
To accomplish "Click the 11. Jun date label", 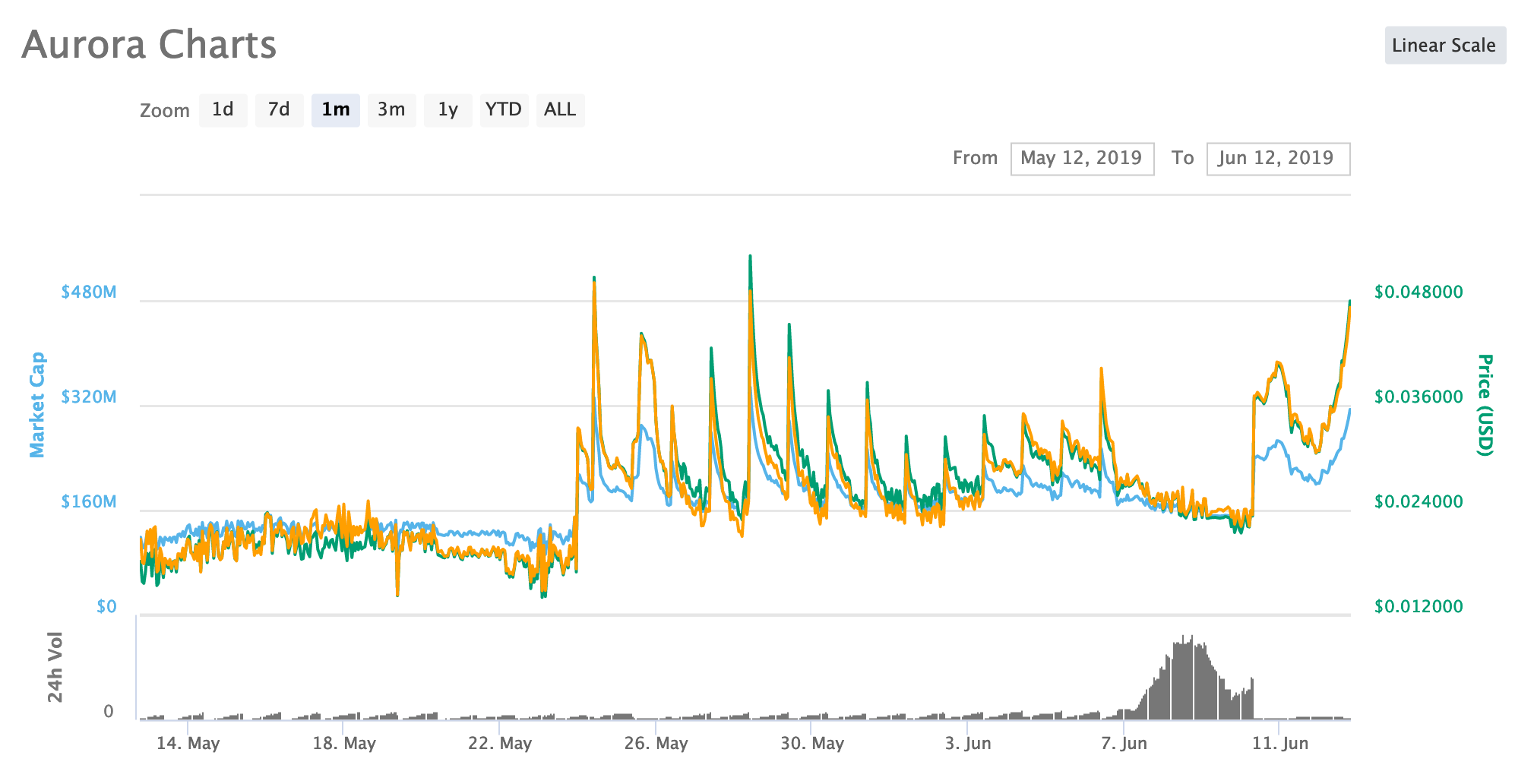I will coord(1280,744).
